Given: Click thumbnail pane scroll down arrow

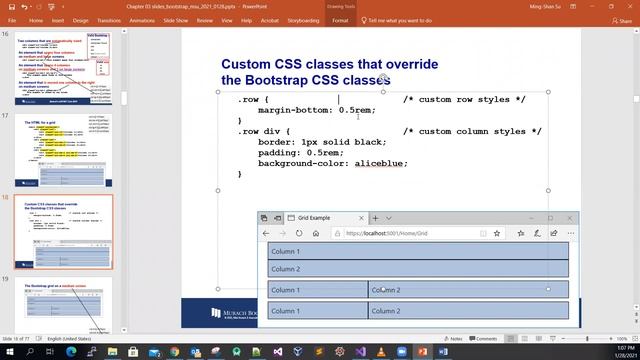Looking at the screenshot, I should [x=124, y=330].
